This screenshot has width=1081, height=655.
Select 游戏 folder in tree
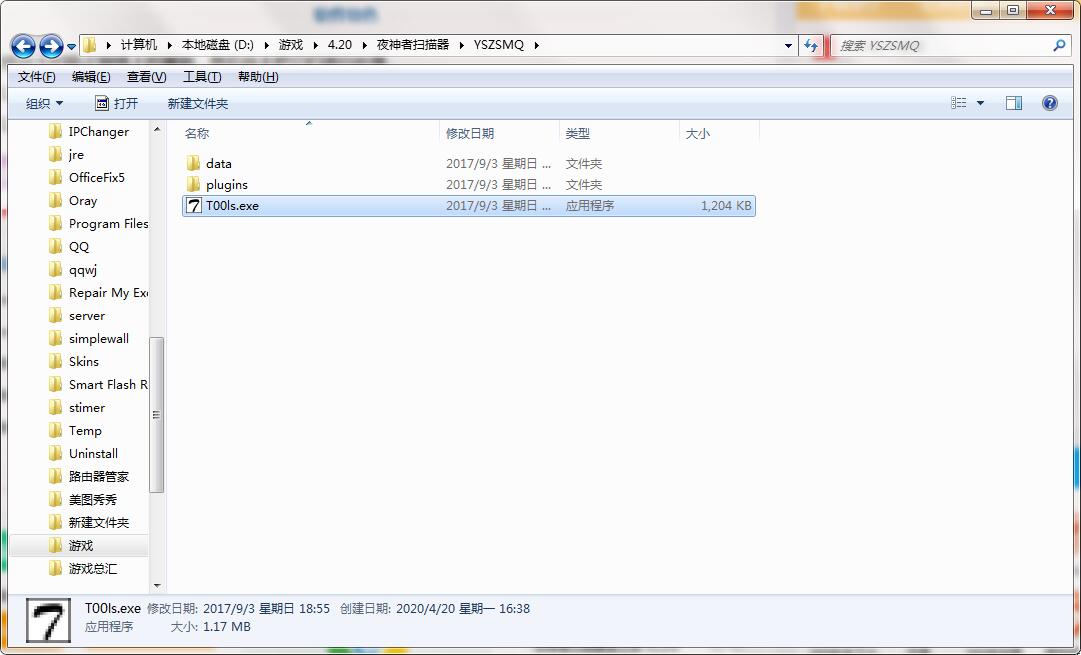72,545
